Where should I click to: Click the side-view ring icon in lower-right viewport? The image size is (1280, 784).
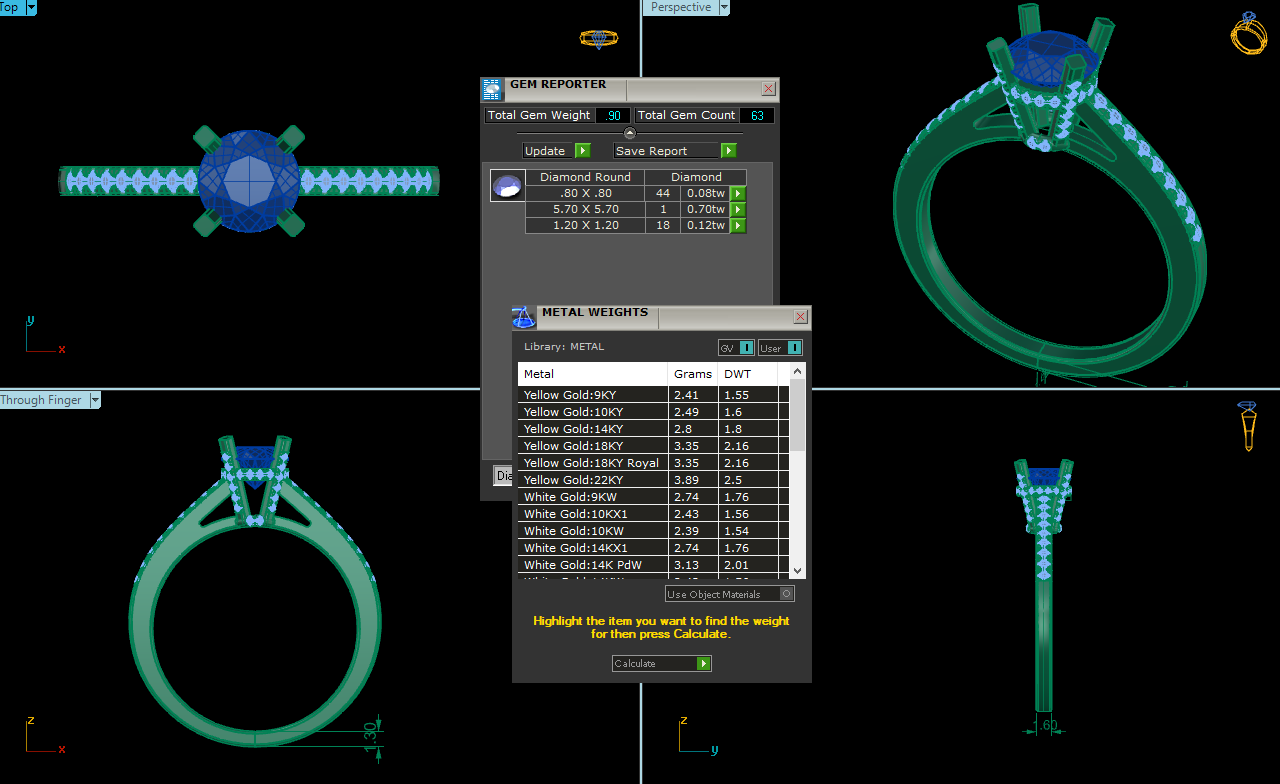(x=1248, y=426)
